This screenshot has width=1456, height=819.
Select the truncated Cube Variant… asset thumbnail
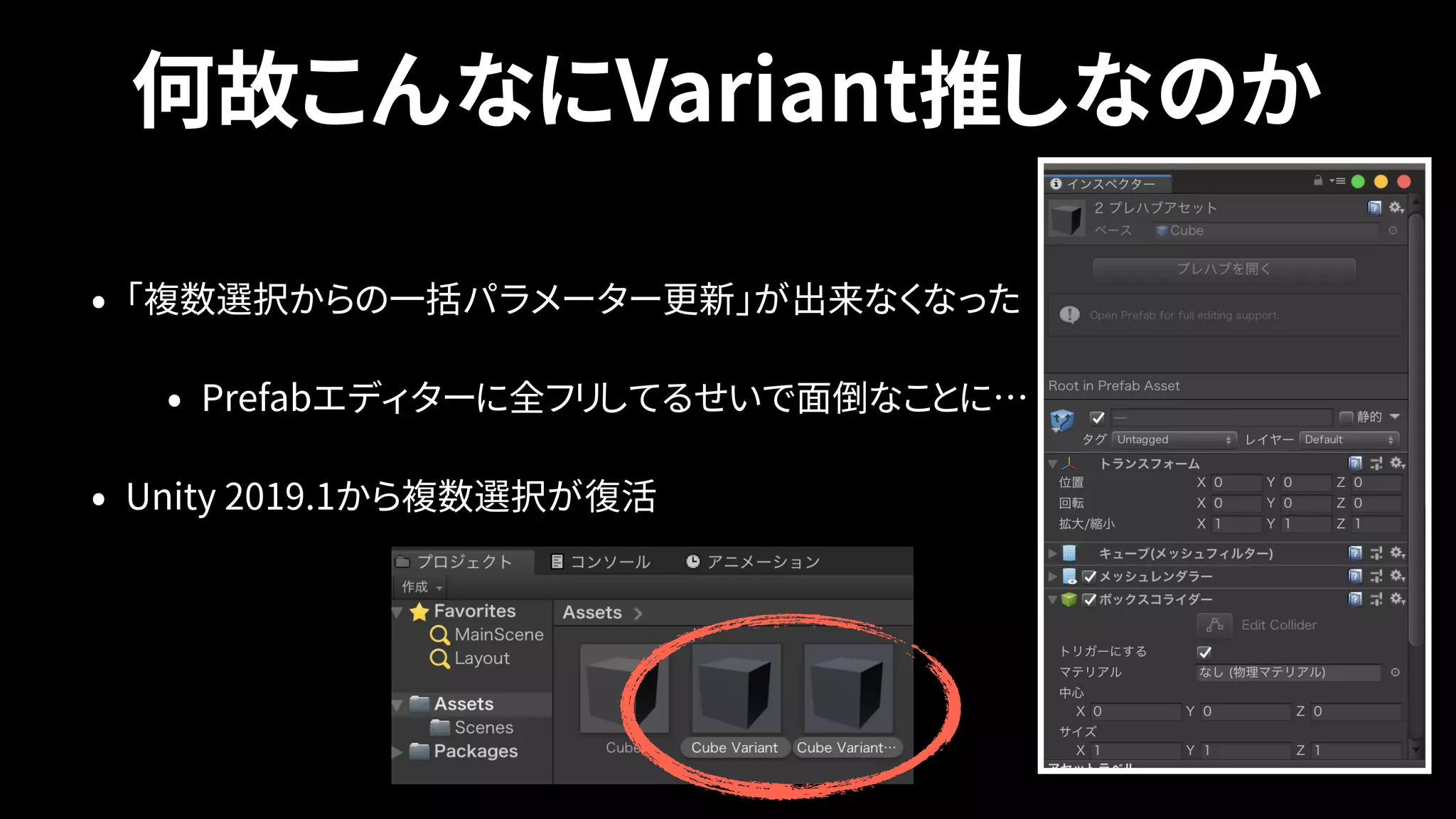[848, 688]
